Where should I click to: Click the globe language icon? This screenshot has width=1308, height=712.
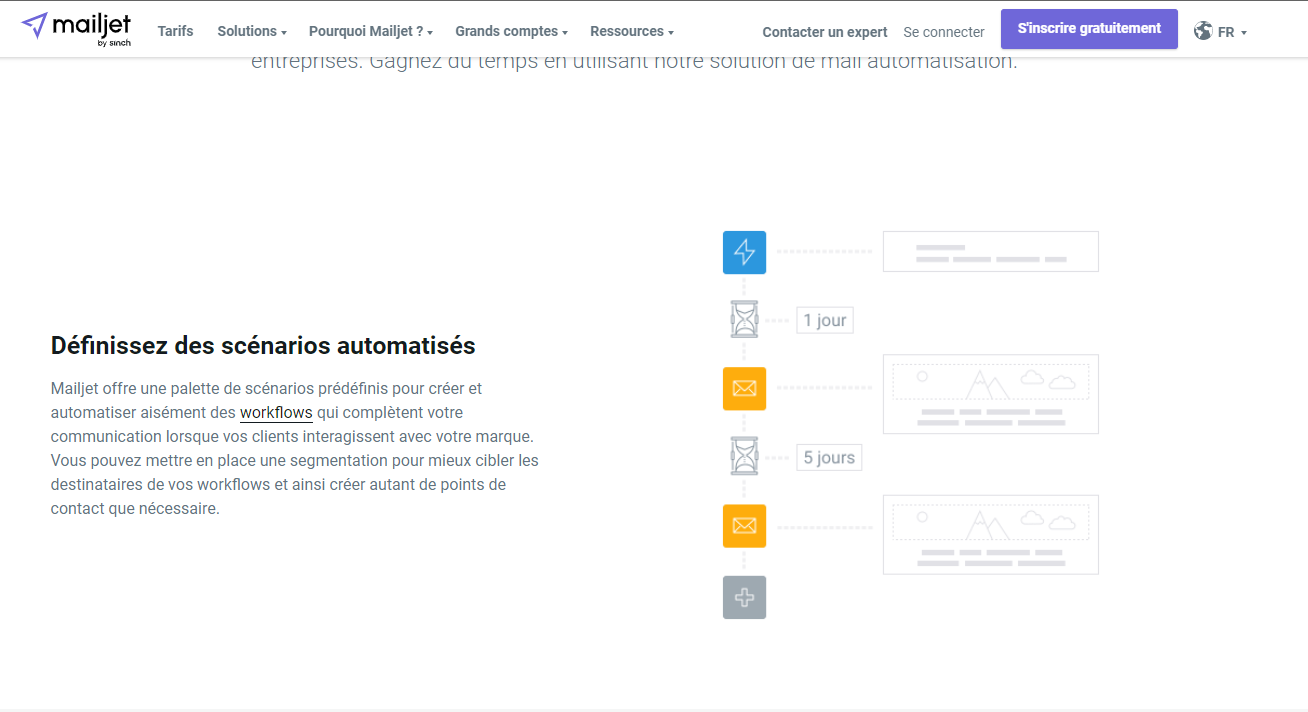[1203, 31]
